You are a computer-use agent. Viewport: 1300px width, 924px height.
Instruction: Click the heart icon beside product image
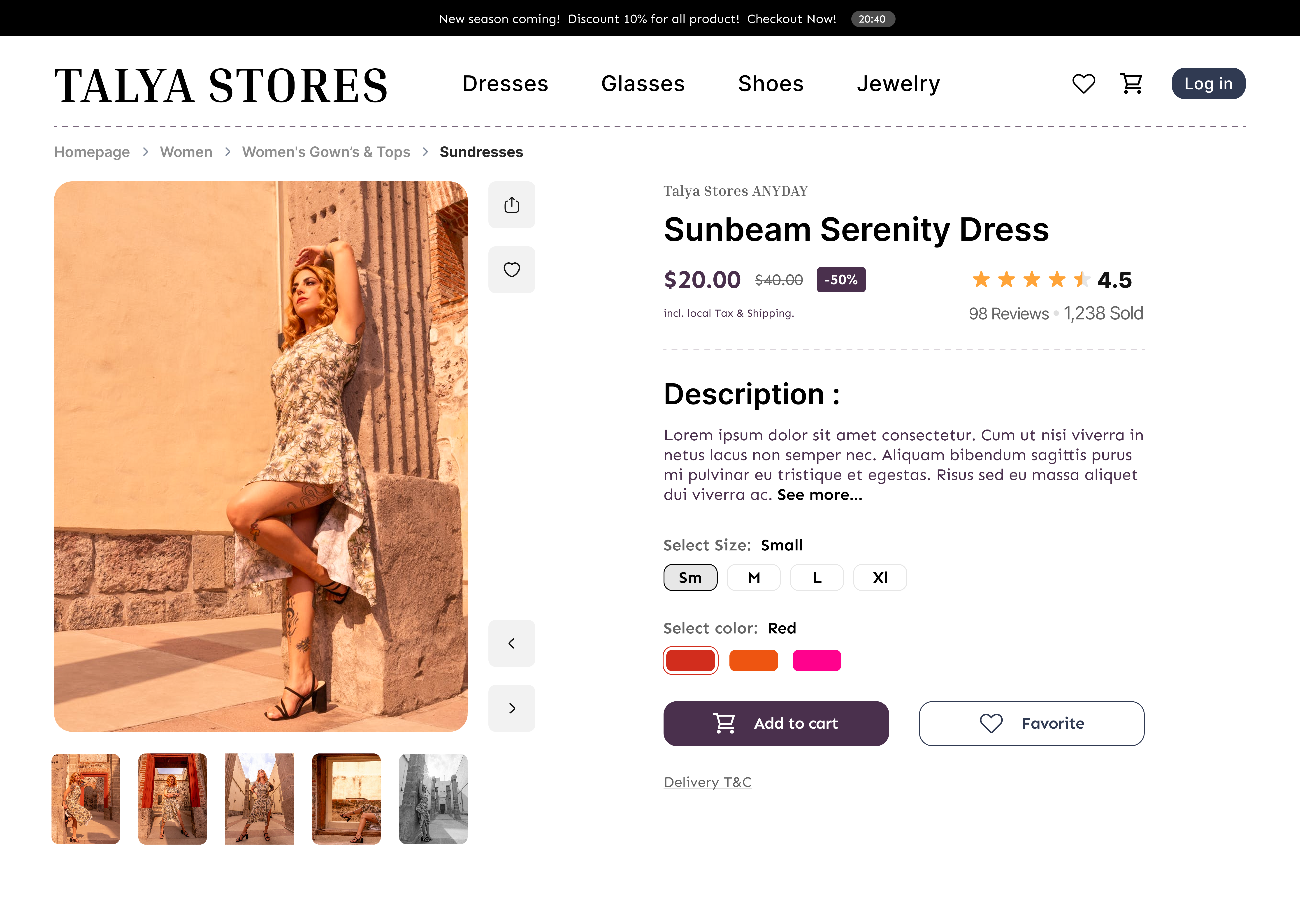511,270
